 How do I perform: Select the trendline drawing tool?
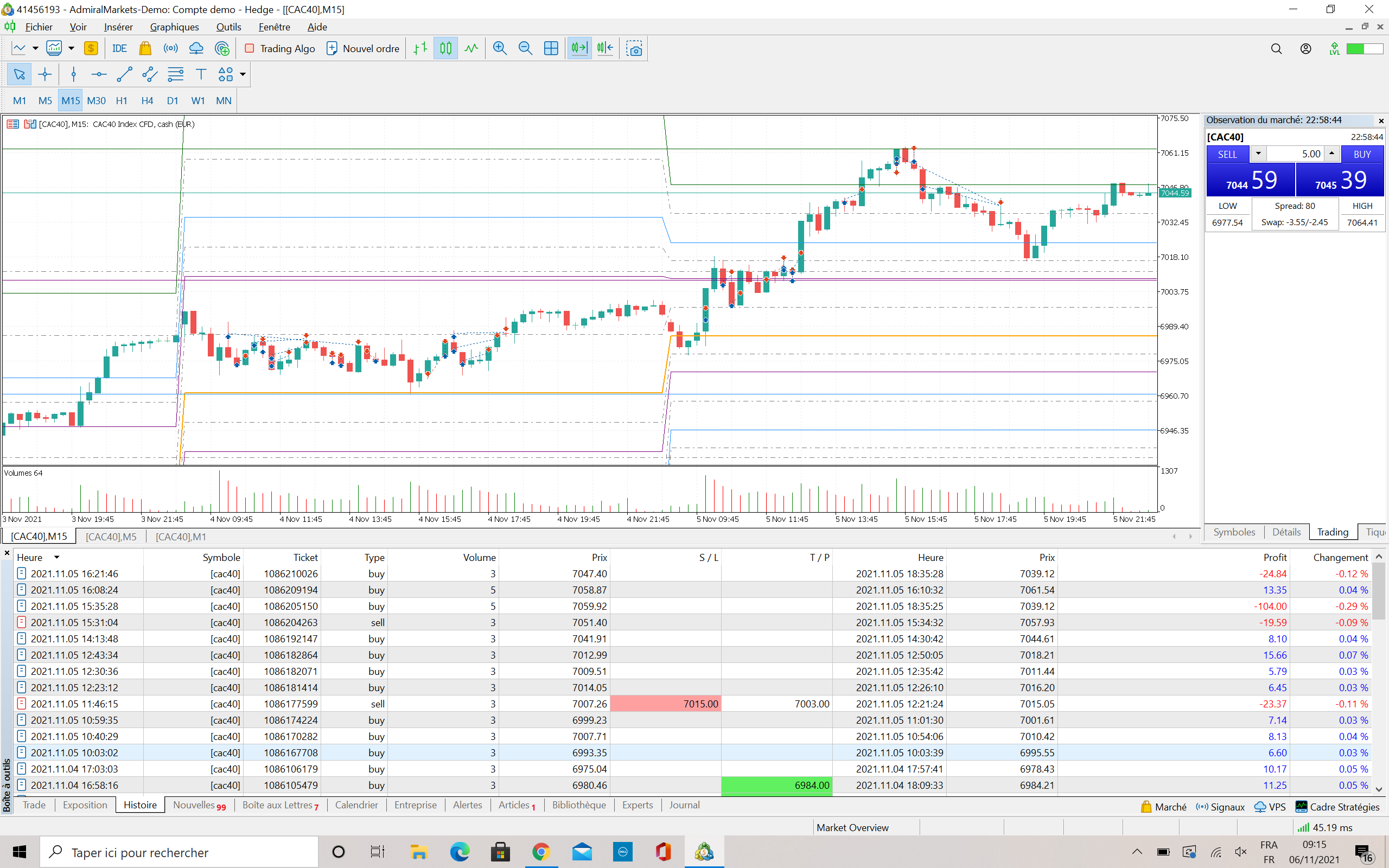[x=124, y=75]
